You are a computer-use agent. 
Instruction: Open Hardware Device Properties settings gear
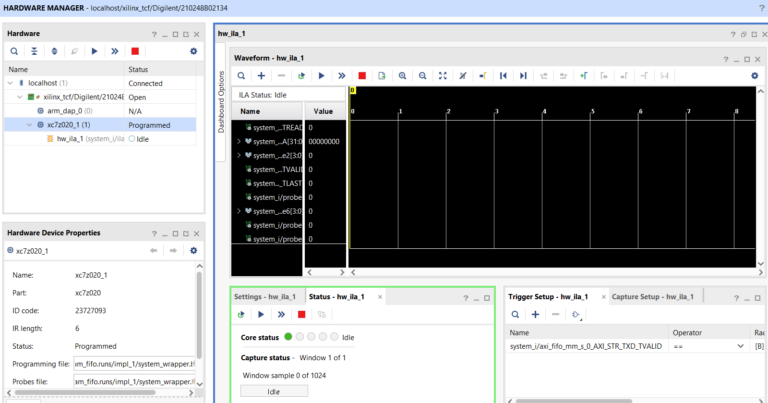coord(193,251)
